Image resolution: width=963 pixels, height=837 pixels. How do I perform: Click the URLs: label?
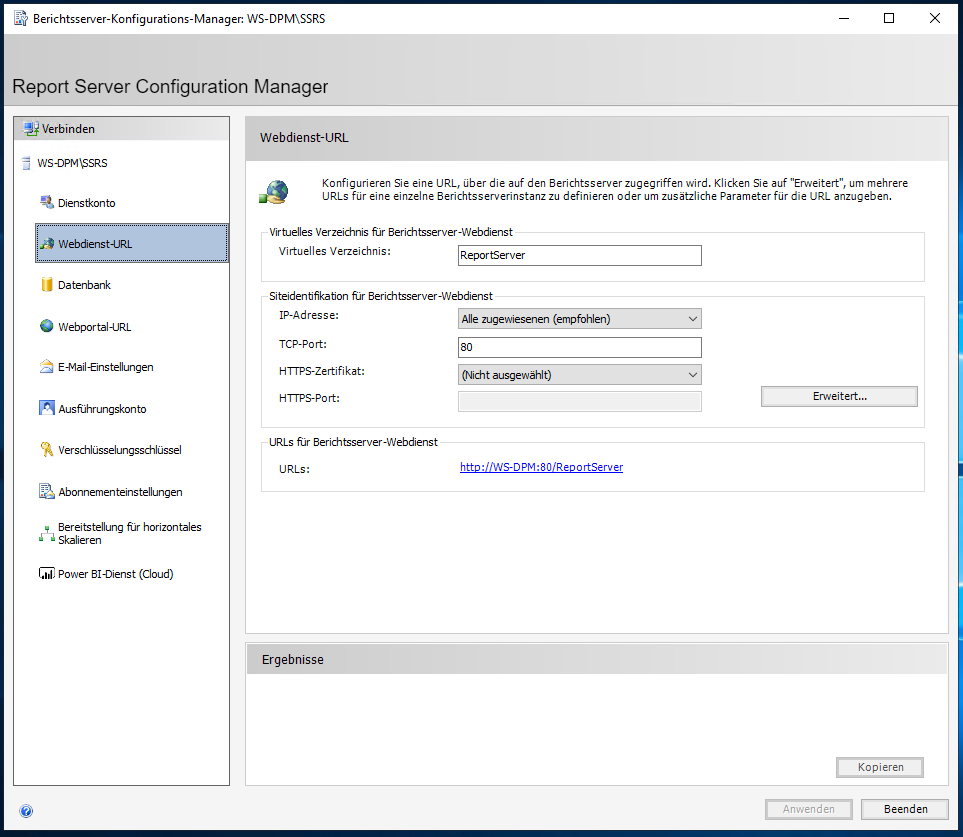294,469
